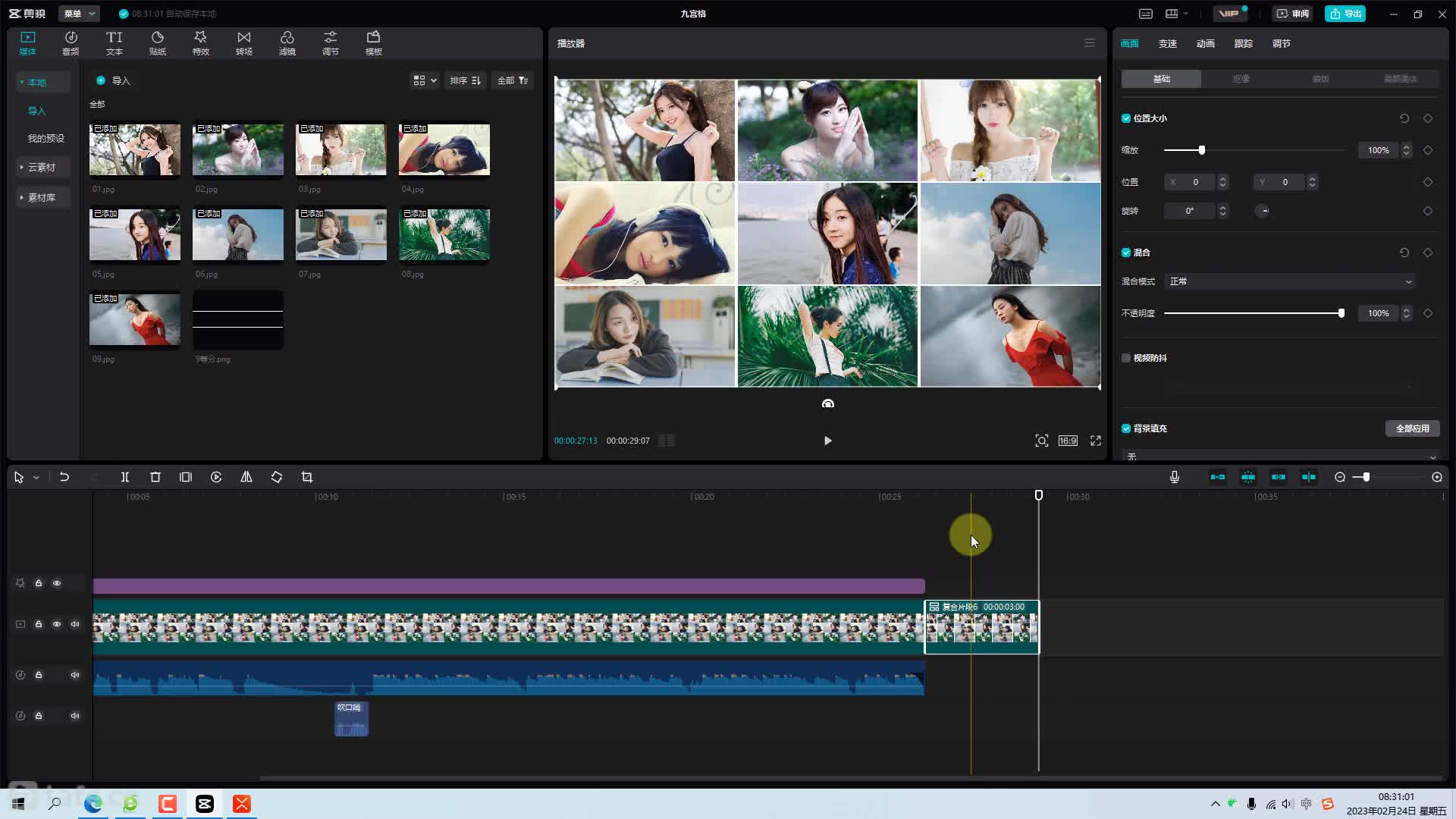
Task: Open the Adjust (调节) panel in top toolbar
Action: pos(330,43)
